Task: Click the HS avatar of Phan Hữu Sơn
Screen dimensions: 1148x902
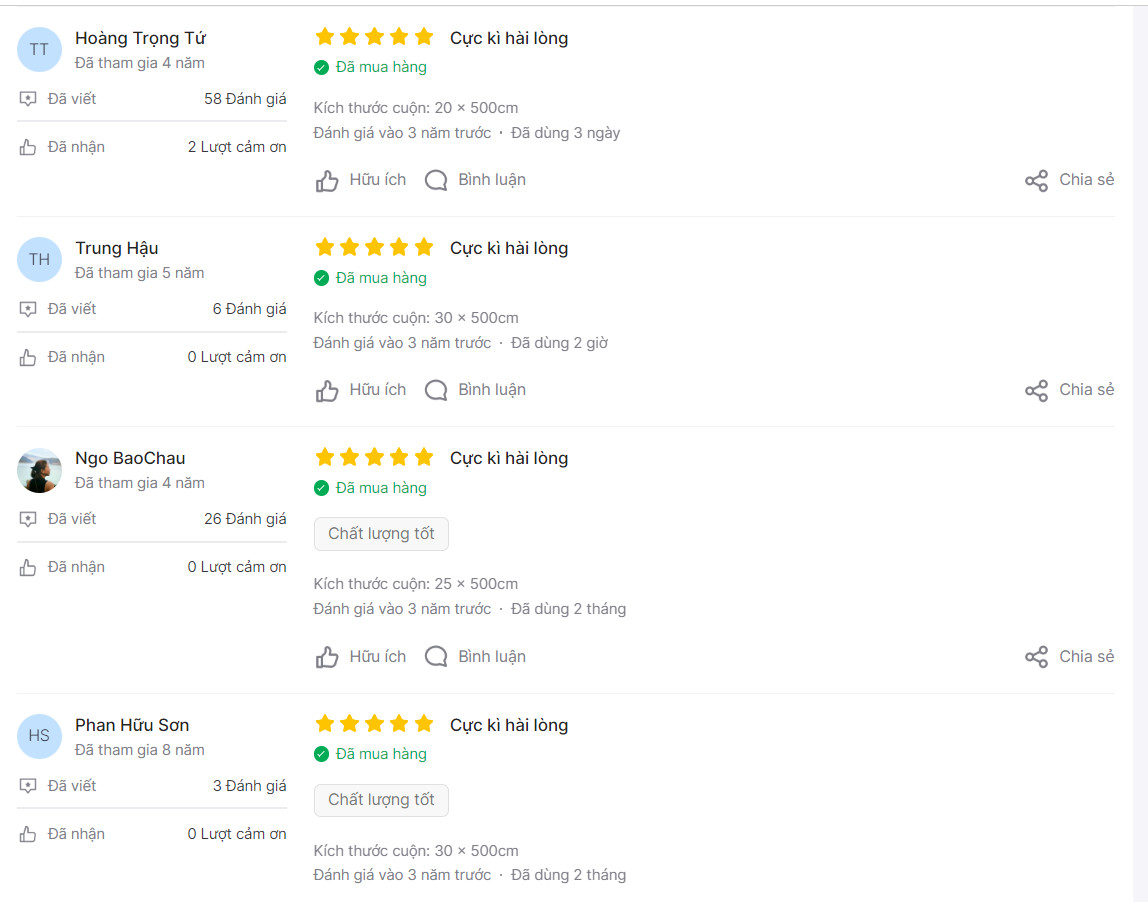Action: (x=39, y=736)
